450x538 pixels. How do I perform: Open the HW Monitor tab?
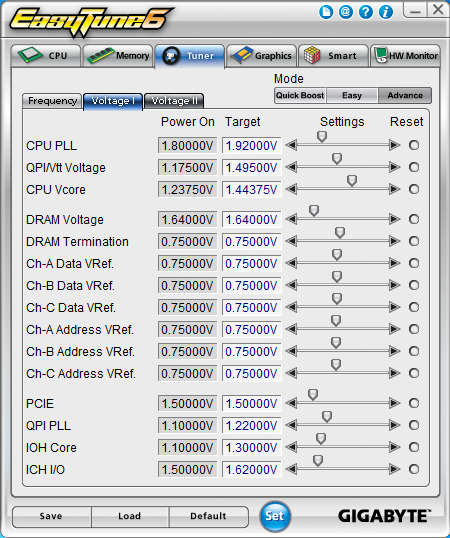[x=405, y=56]
